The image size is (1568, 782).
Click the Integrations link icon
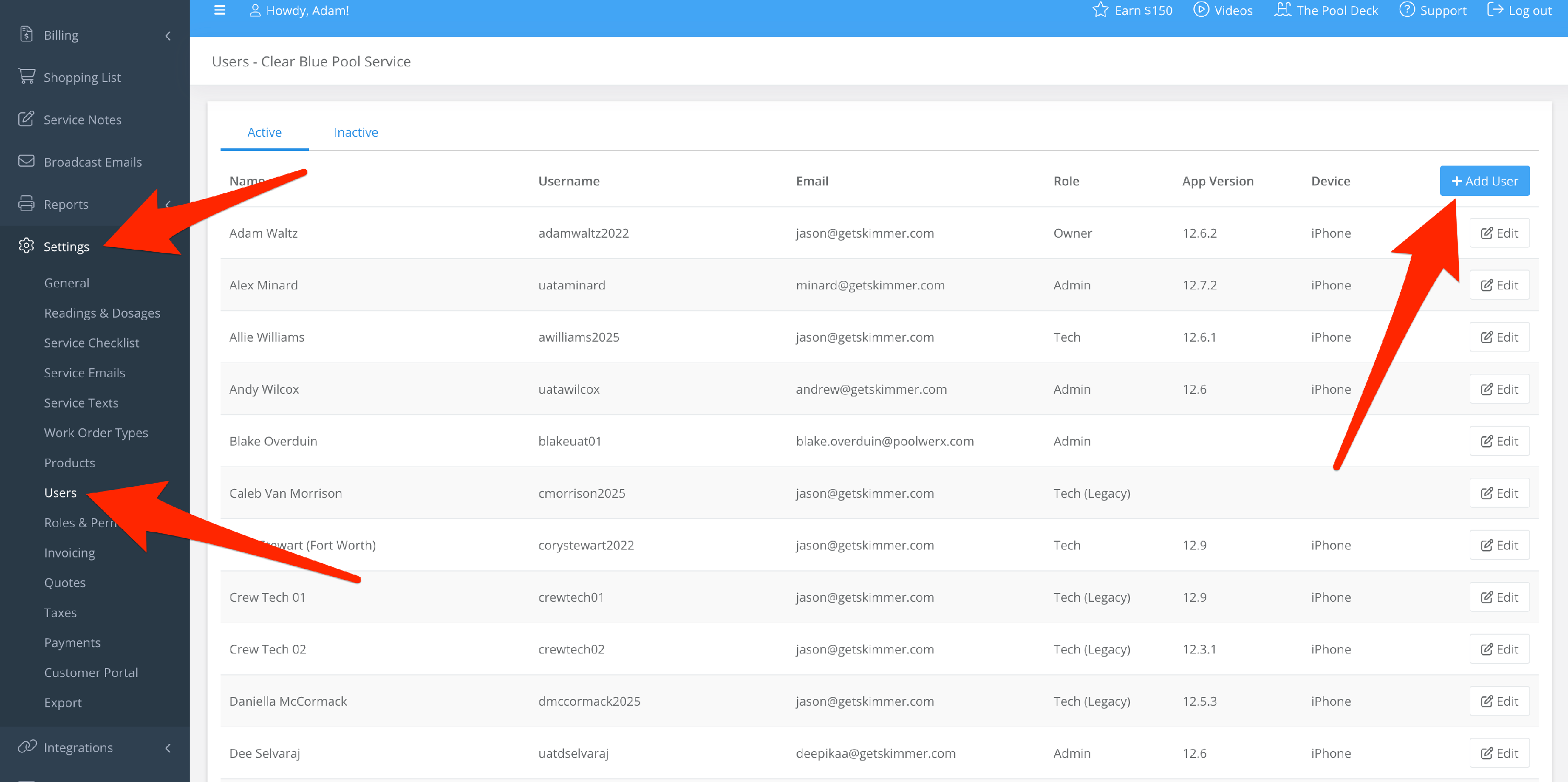coord(26,746)
